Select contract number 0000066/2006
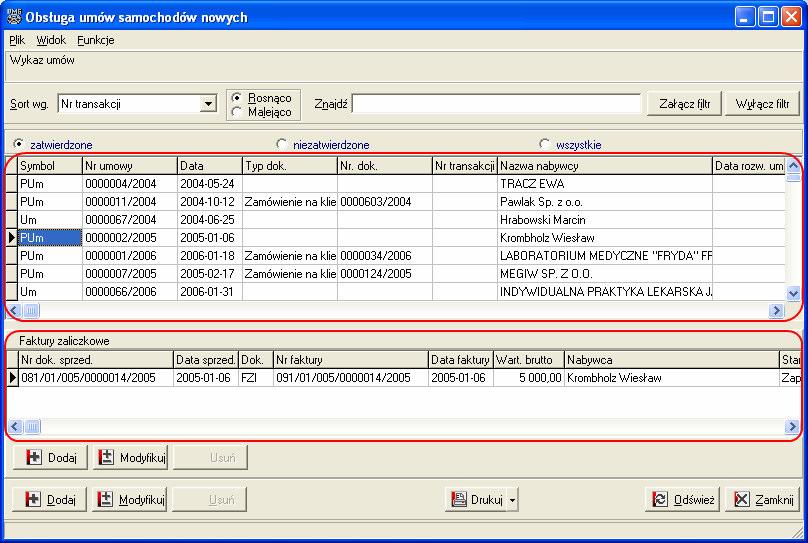Screen dimensions: 808x543 click(130, 292)
